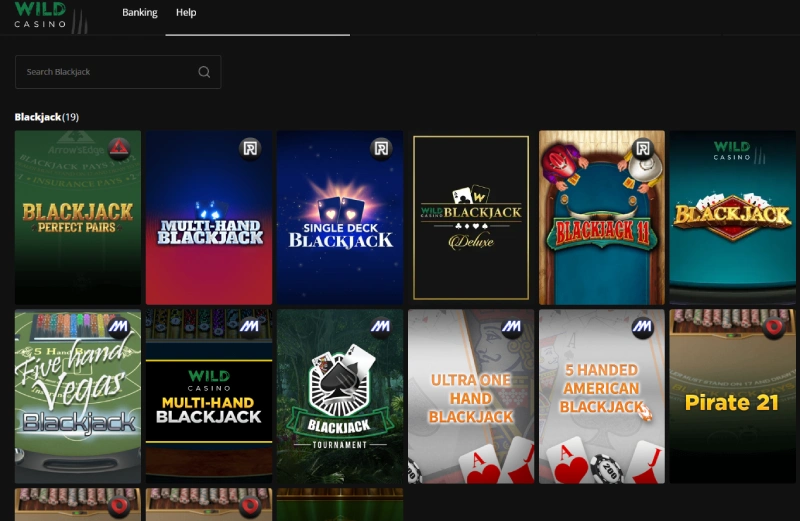Open the Help menu
This screenshot has height=521, width=800.
186,12
